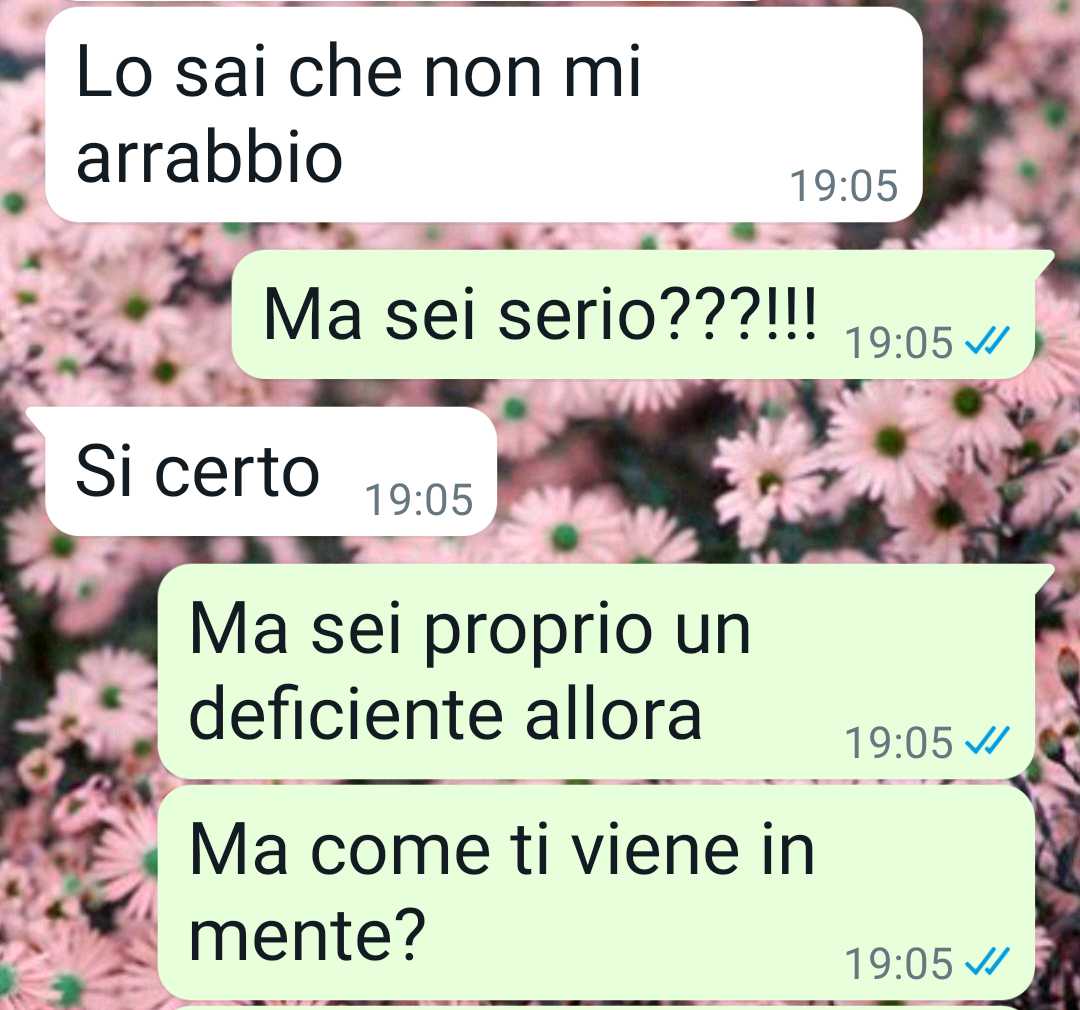
Task: Click the 19:05 timestamp on the "arrabbio" message
Action: point(844,186)
